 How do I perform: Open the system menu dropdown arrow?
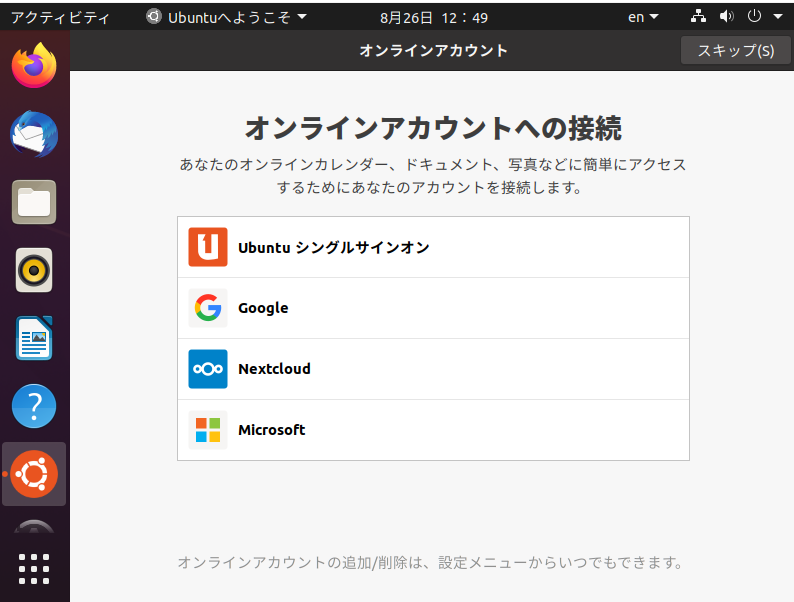[x=778, y=17]
